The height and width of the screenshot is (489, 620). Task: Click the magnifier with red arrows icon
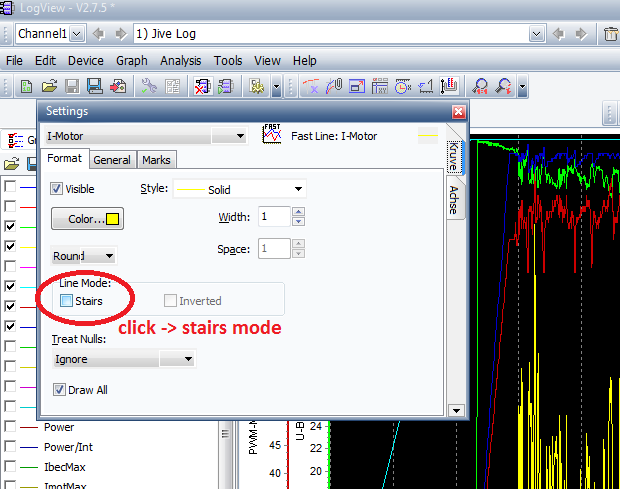(503, 86)
